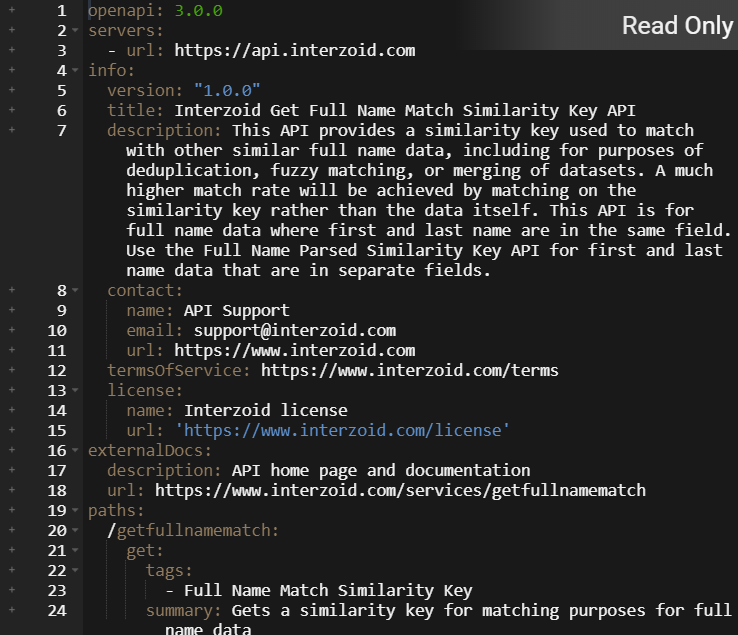Click the openapi version value 3.0.0
This screenshot has width=738, height=635.
pyautogui.click(x=198, y=10)
